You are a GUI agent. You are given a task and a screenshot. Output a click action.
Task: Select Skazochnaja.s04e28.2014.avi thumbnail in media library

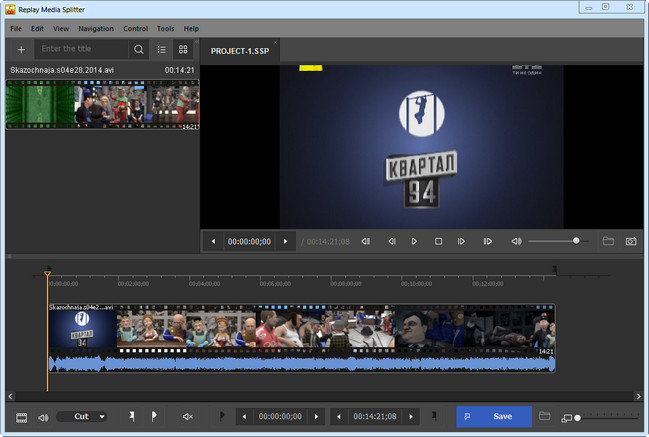point(102,104)
